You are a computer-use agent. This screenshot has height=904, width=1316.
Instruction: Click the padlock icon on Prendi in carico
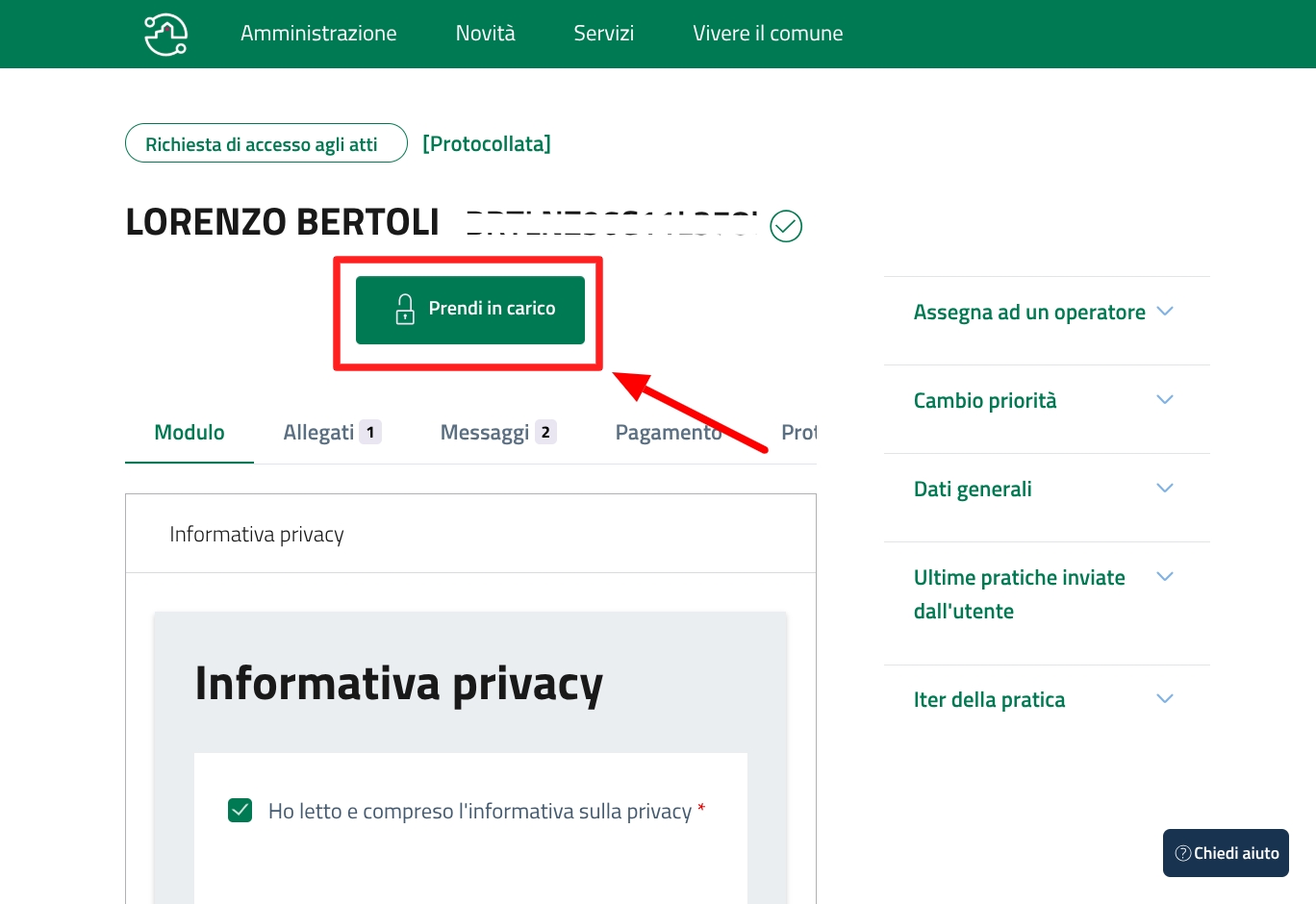coord(405,309)
